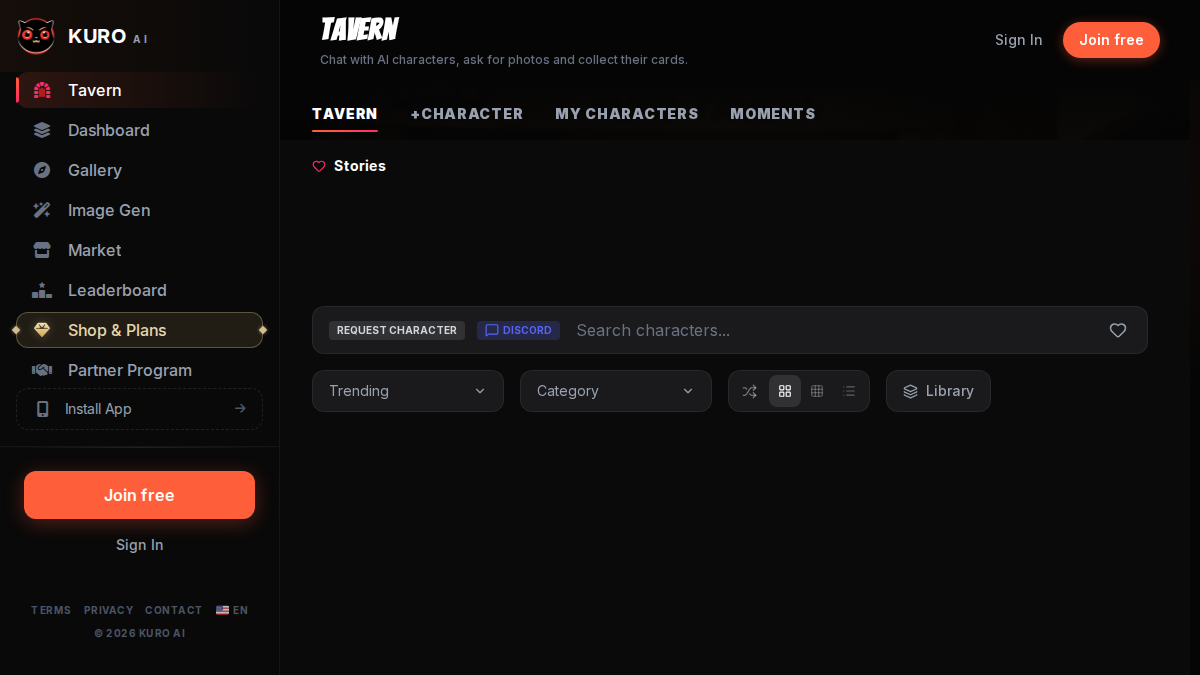
Task: Switch to large grid view
Action: 785,391
